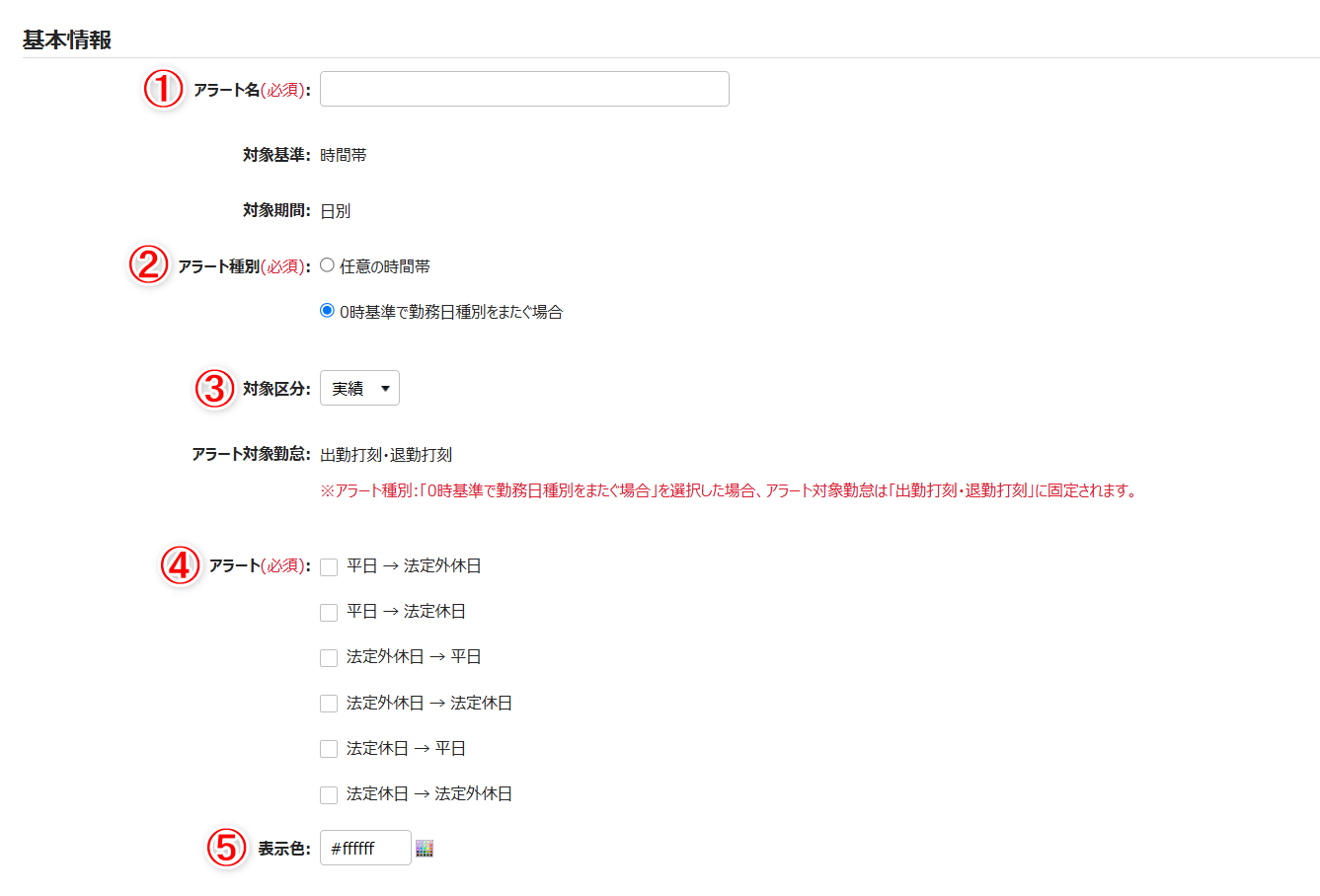Check the 法定休日 → 法定外休日 checkbox
Image resolution: width=1320 pixels, height=896 pixels.
tap(329, 794)
